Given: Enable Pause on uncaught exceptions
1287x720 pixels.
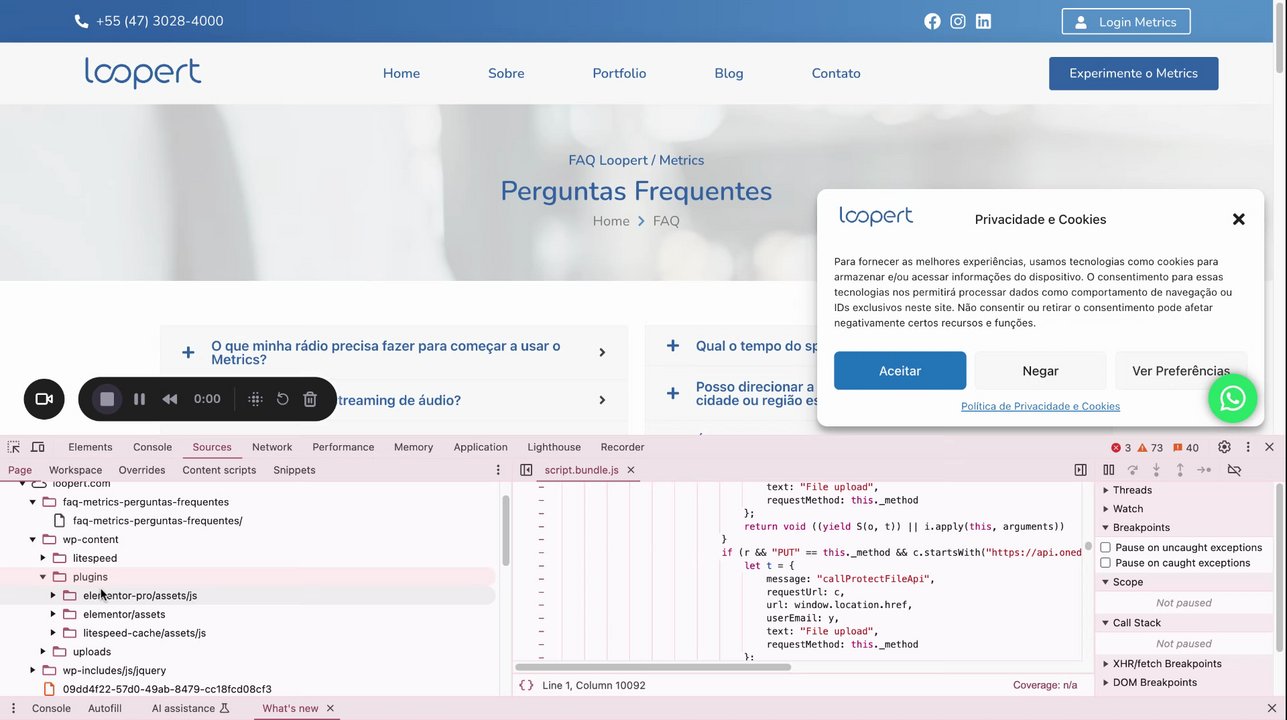Looking at the screenshot, I should pos(1105,547).
